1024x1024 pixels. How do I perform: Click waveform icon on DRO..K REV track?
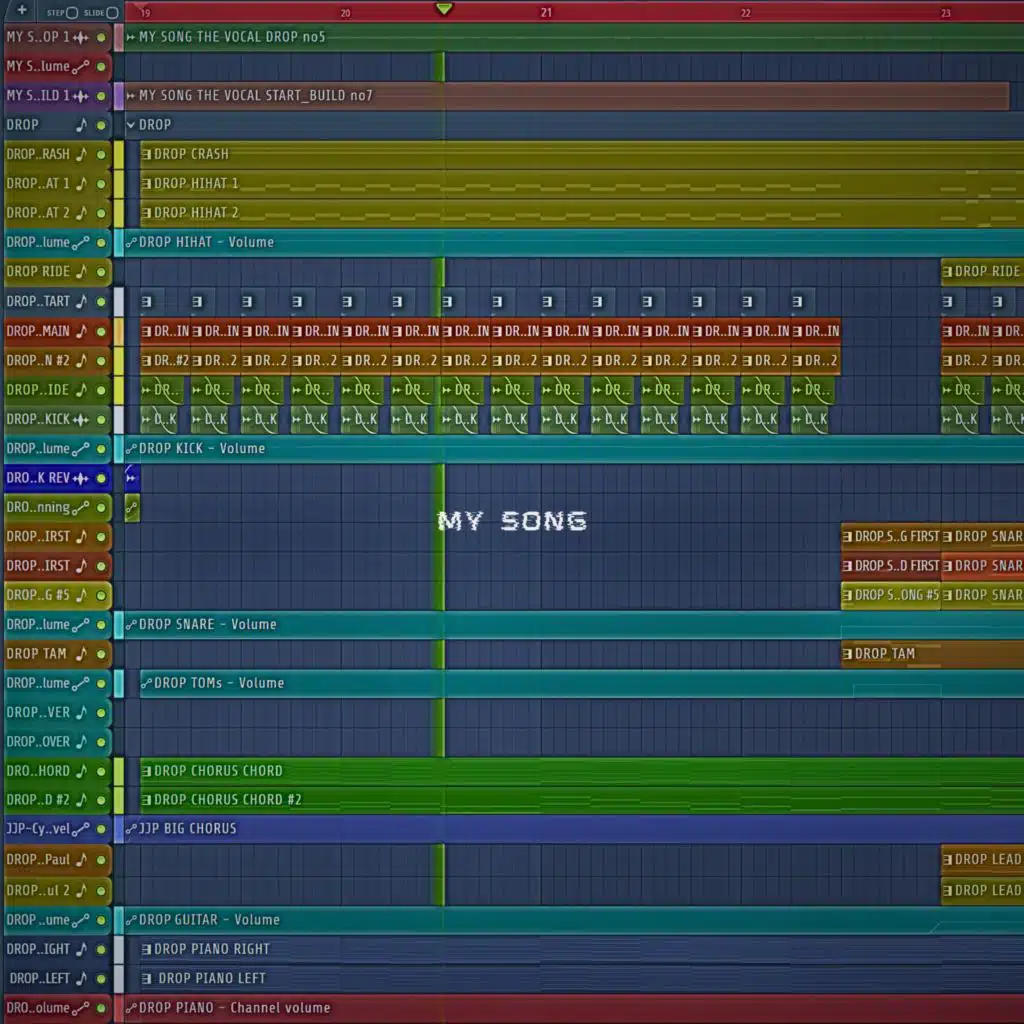point(82,478)
